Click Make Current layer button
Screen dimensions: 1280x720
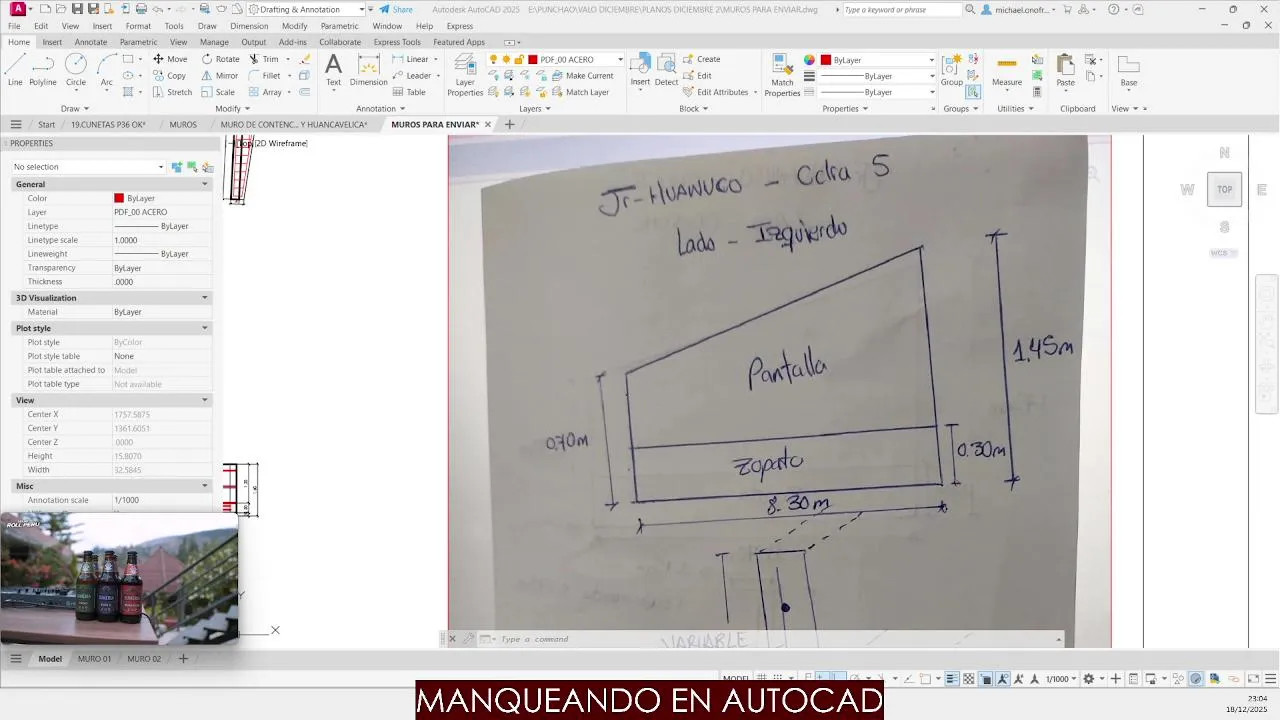click(581, 75)
